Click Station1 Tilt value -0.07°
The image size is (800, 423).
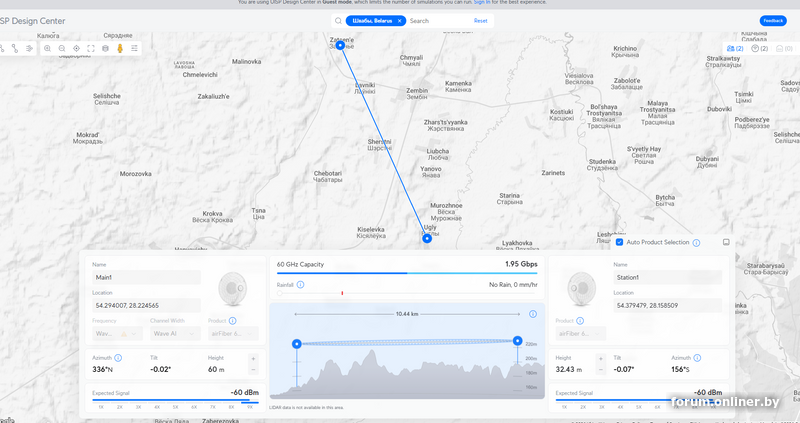623,369
